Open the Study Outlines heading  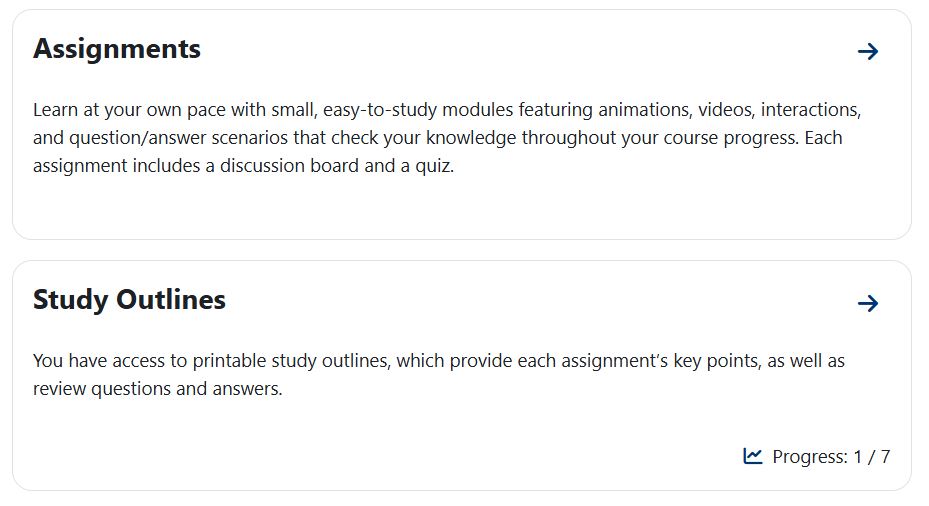(x=129, y=300)
